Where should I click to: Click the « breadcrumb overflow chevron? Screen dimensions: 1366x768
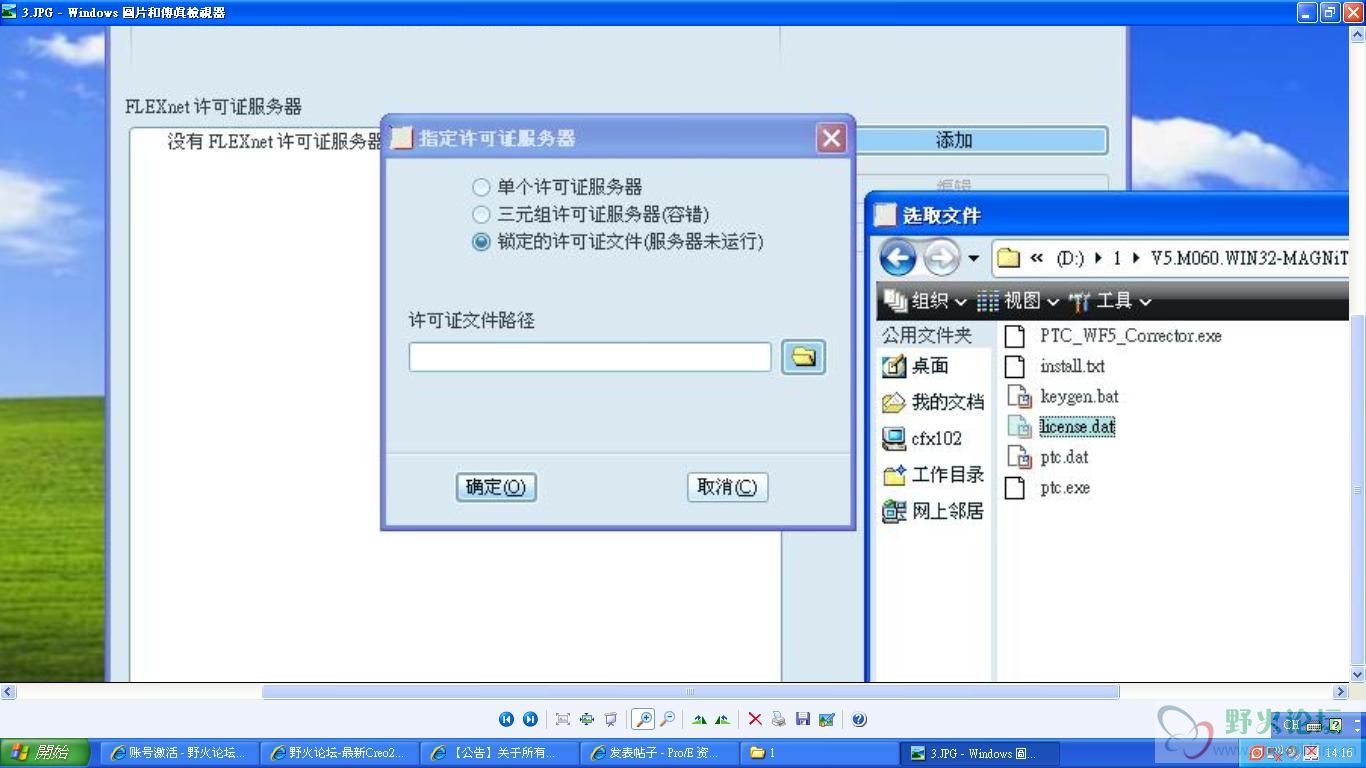point(1036,258)
